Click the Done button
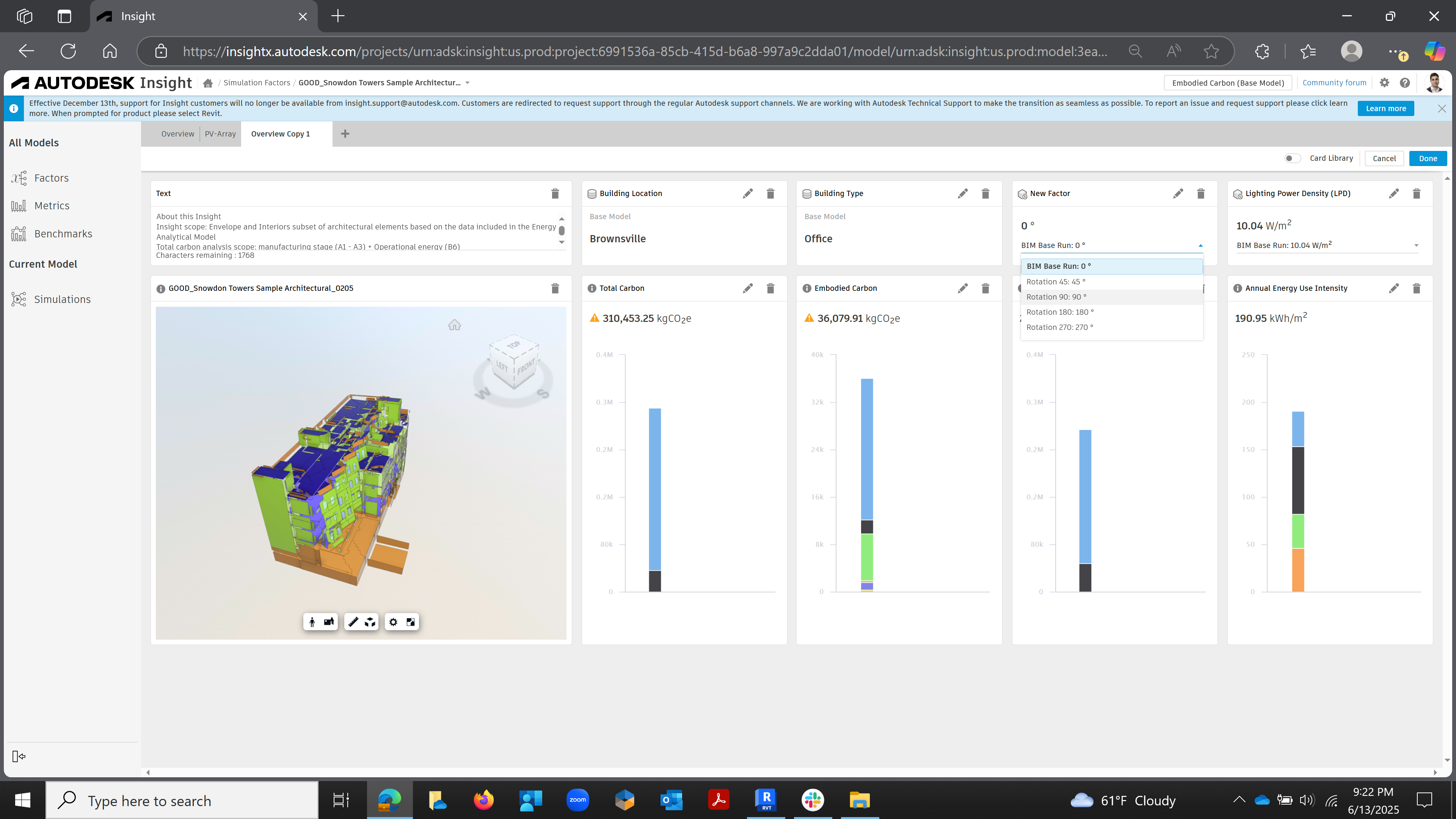Viewport: 1456px width, 819px height. [x=1428, y=158]
